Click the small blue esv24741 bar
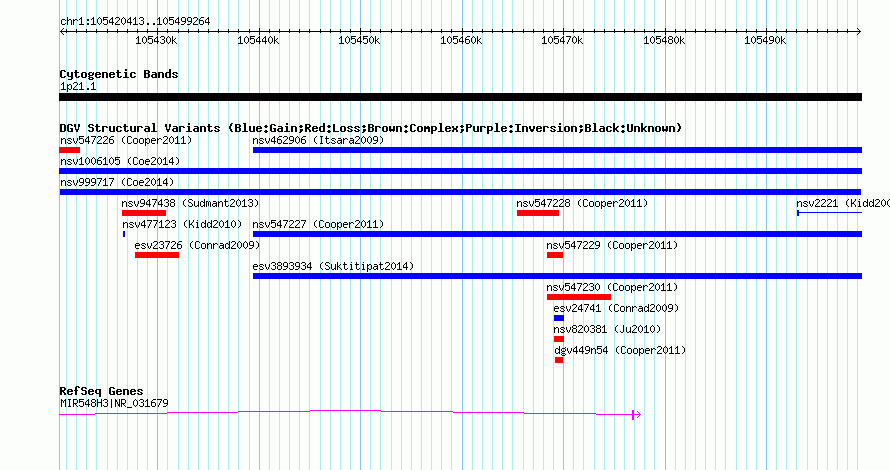890x470 pixels. pyautogui.click(x=559, y=318)
